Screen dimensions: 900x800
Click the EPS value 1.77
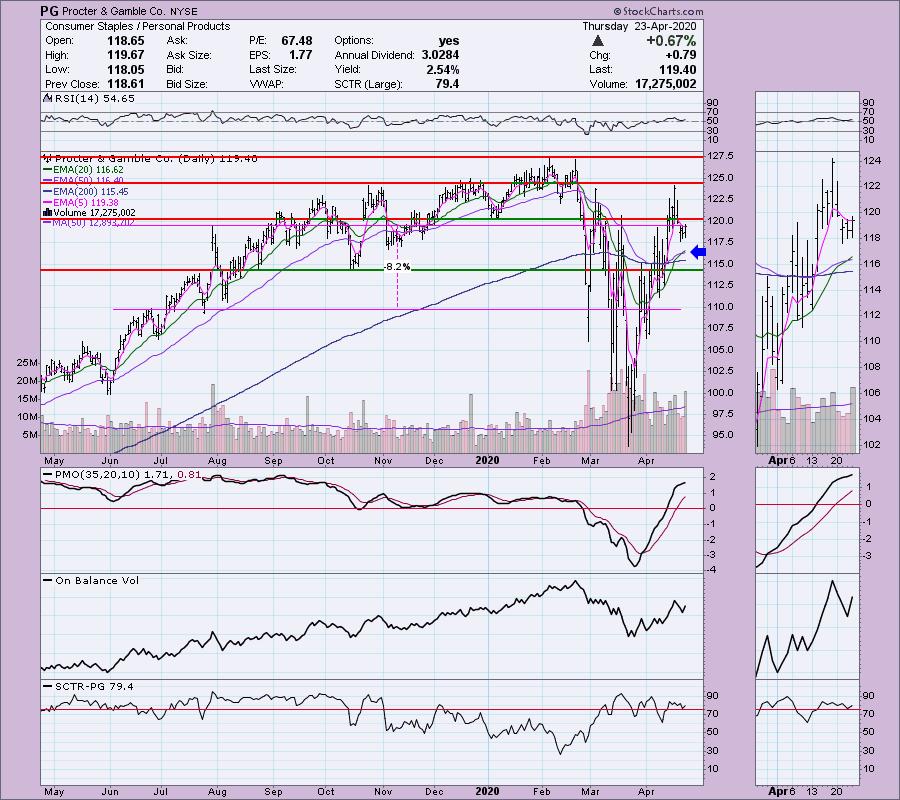[301, 55]
